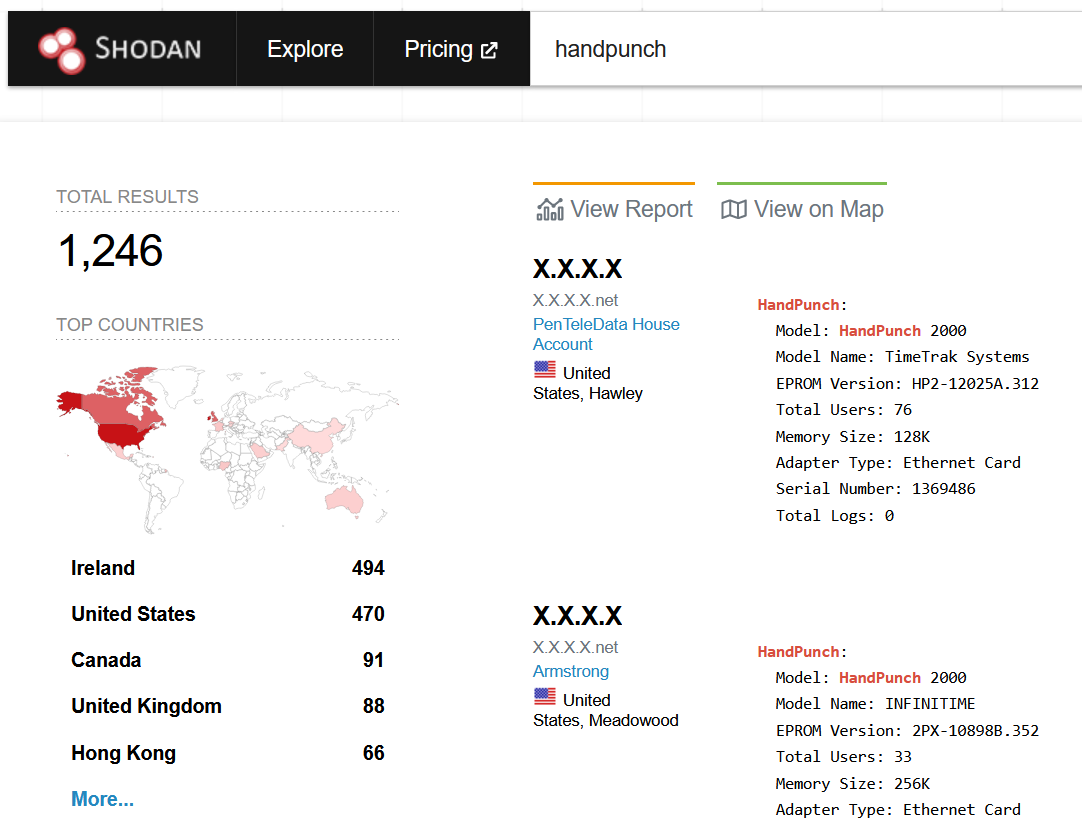1082x827 pixels.
Task: Click 'Model Name: INFINITIME' line
Action: [875, 704]
